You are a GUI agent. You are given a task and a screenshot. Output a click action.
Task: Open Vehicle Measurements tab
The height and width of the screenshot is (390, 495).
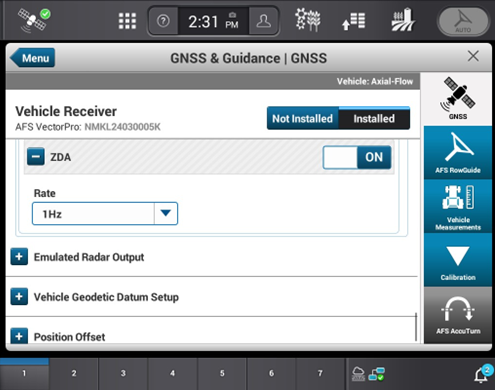coord(458,207)
